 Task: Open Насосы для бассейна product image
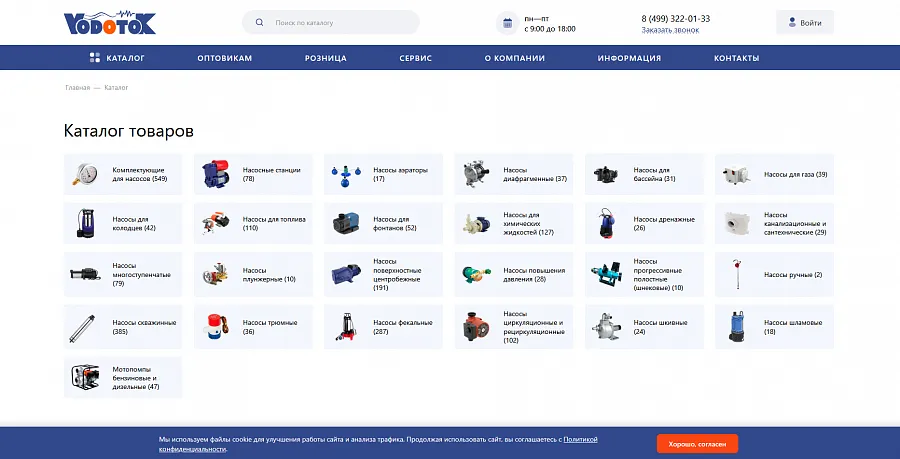606,174
